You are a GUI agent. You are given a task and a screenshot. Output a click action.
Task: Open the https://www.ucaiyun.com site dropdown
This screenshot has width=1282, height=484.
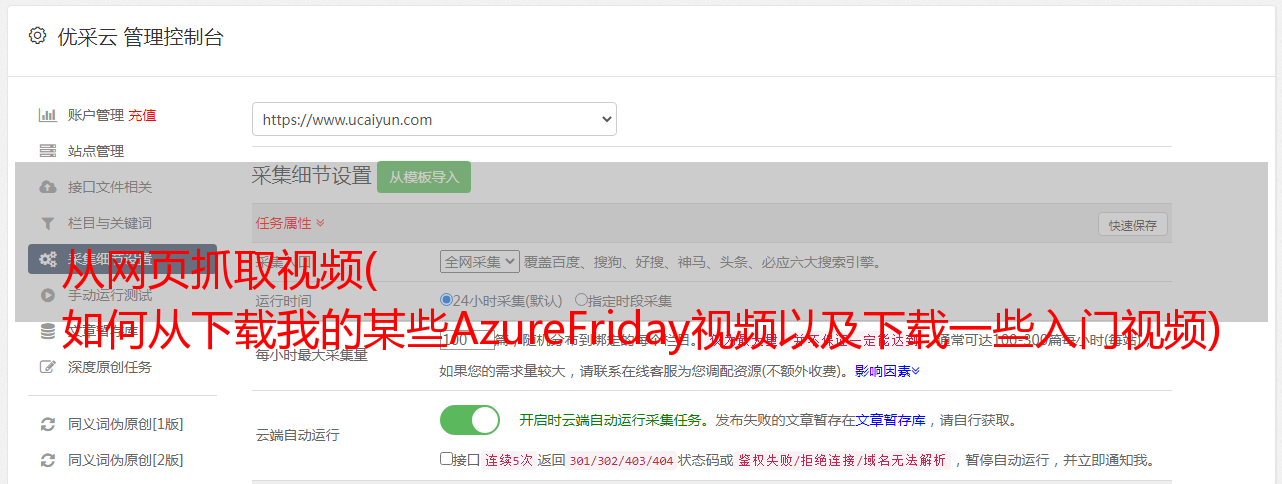(x=434, y=119)
